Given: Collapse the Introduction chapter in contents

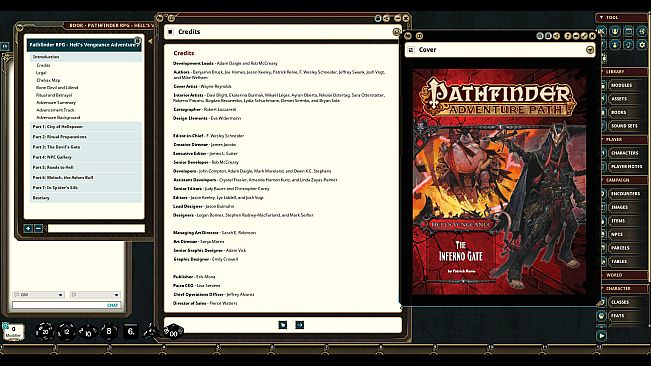Looking at the screenshot, I should [86, 57].
